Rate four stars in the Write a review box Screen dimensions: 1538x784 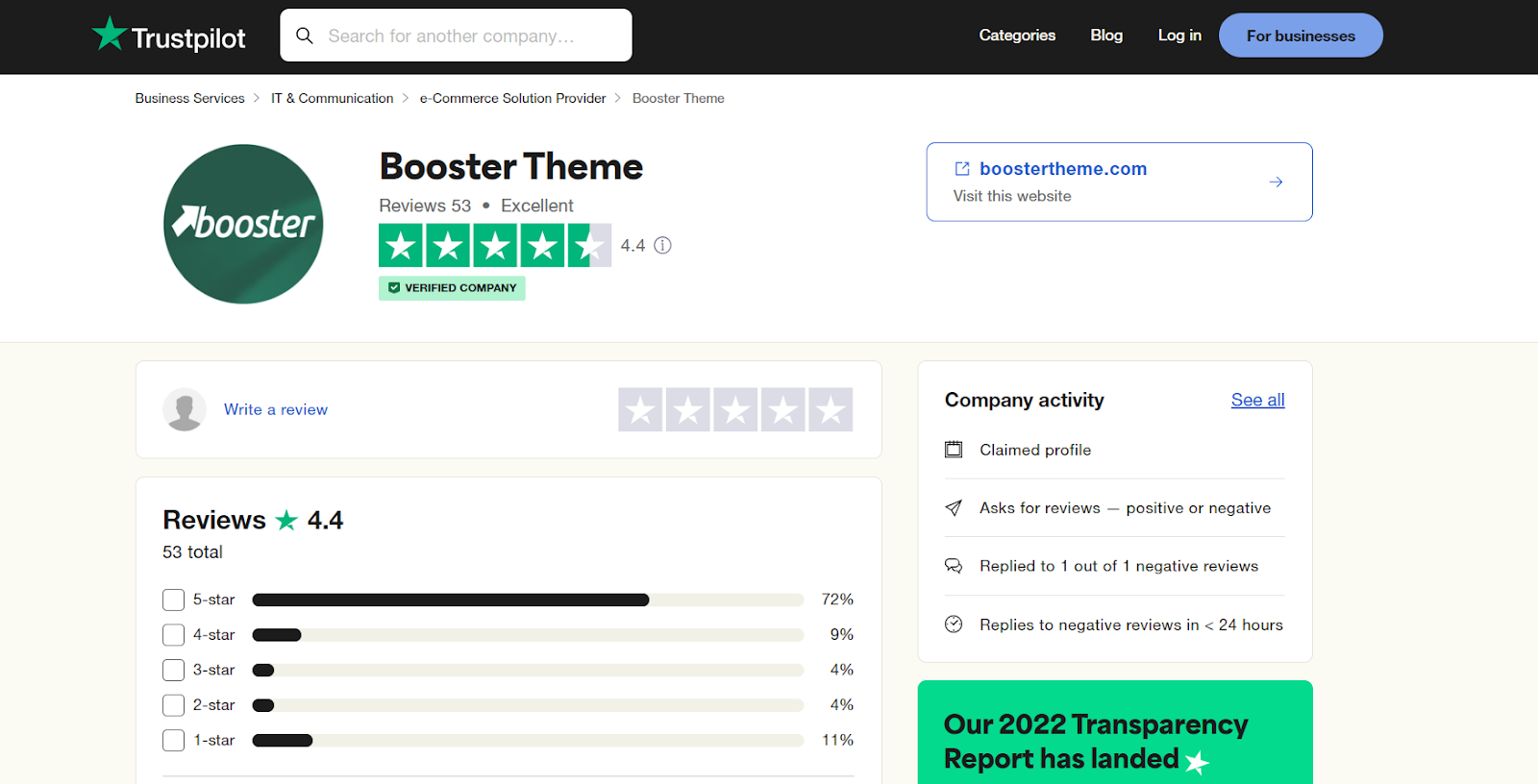[783, 409]
